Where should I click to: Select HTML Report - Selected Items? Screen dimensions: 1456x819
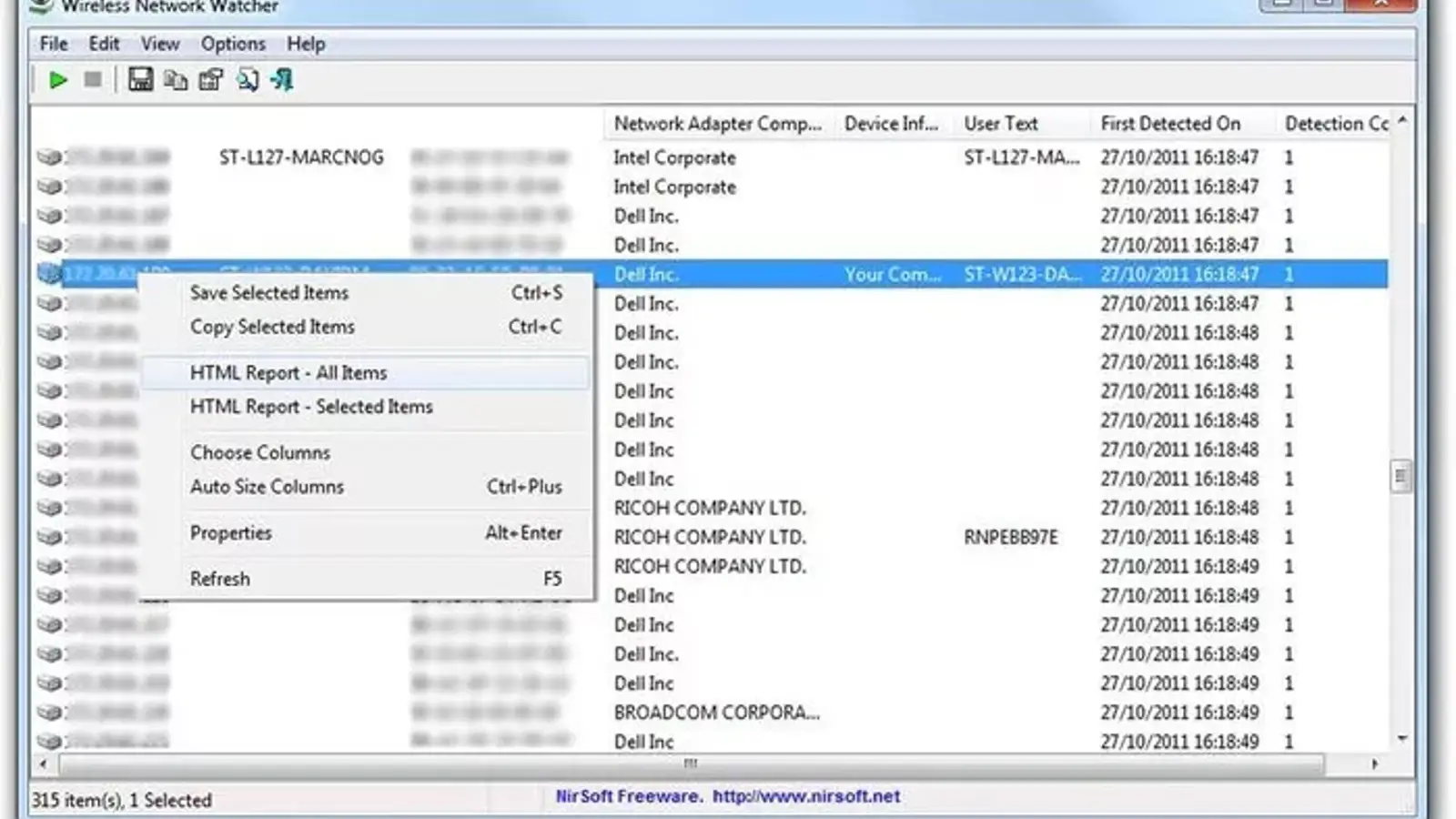[x=366, y=407]
